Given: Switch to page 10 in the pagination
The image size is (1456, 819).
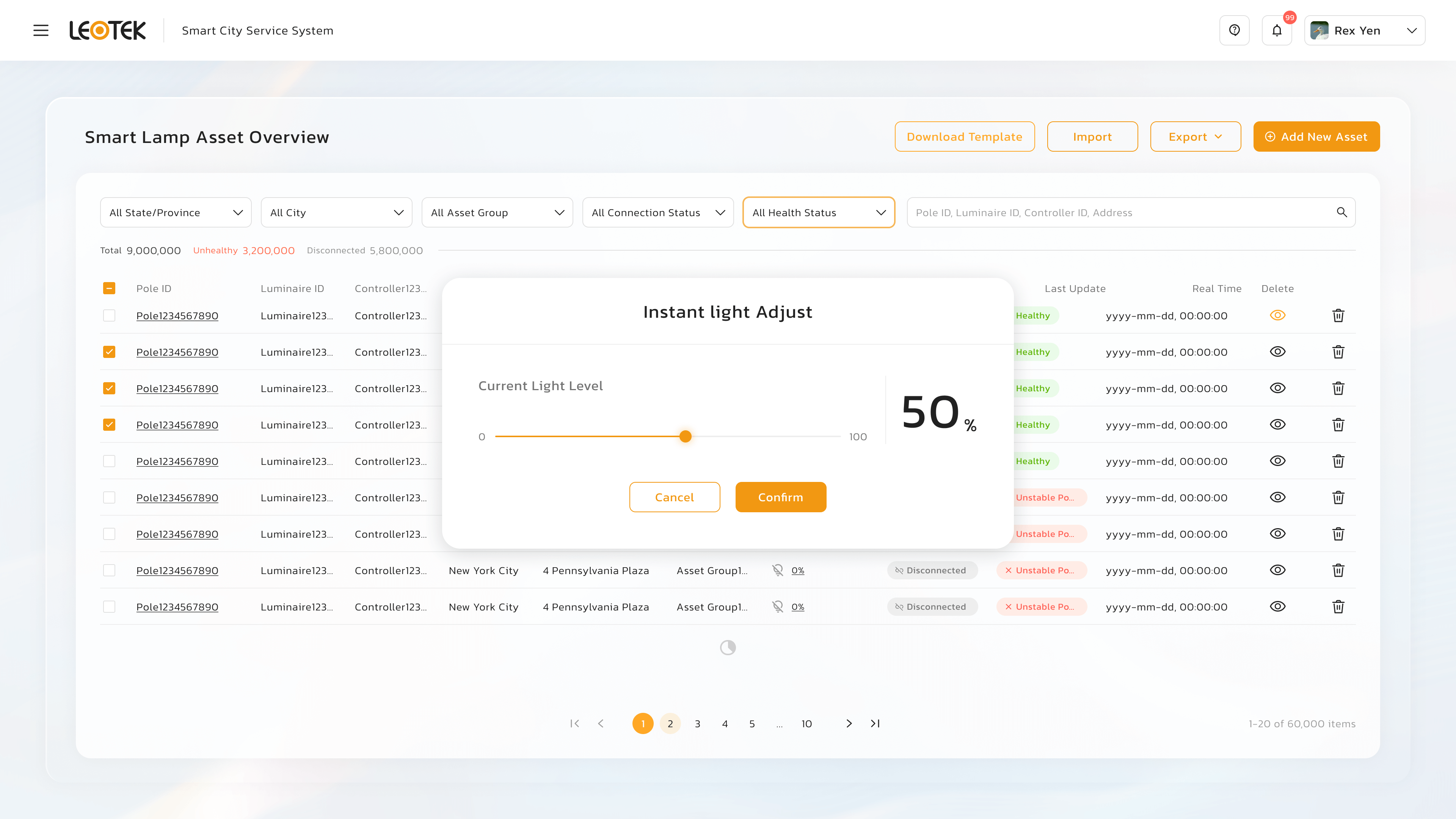Looking at the screenshot, I should click(x=806, y=723).
